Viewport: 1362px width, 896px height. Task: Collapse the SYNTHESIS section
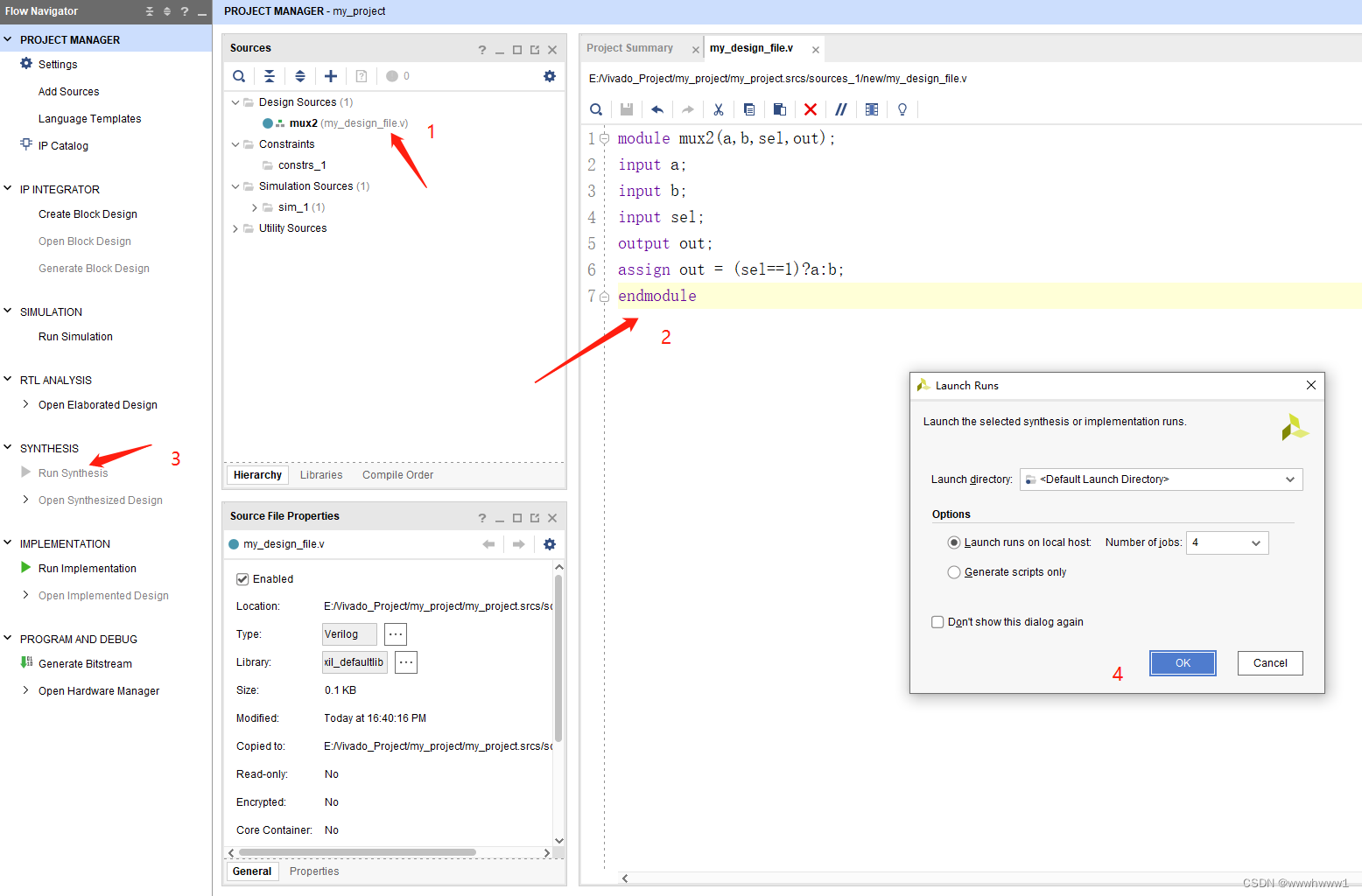pos(8,447)
